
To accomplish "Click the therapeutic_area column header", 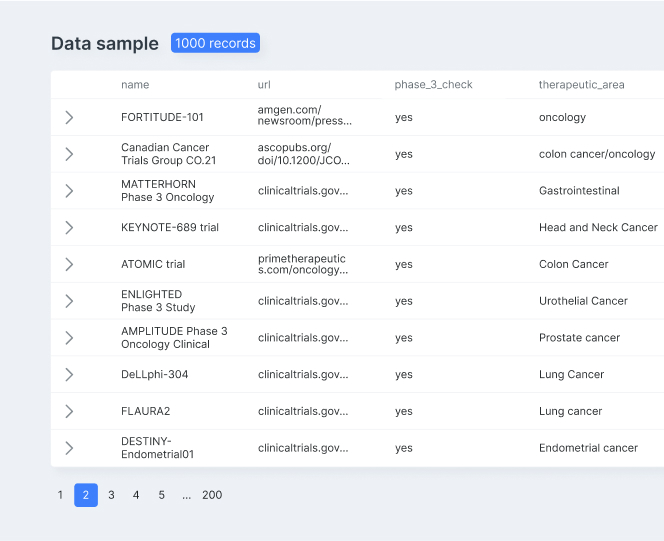I will pos(581,85).
